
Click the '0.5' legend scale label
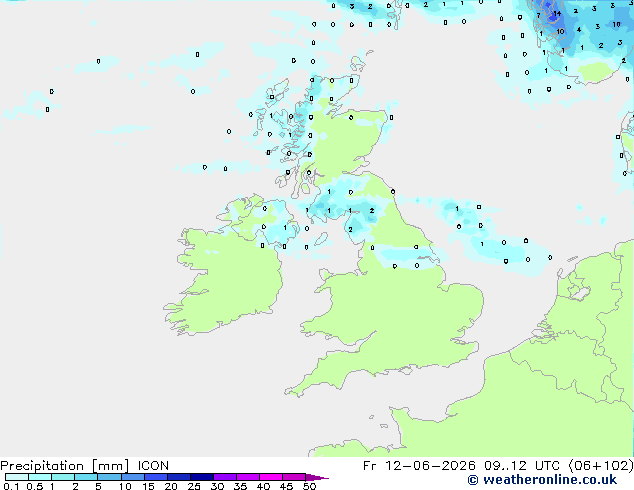35,486
